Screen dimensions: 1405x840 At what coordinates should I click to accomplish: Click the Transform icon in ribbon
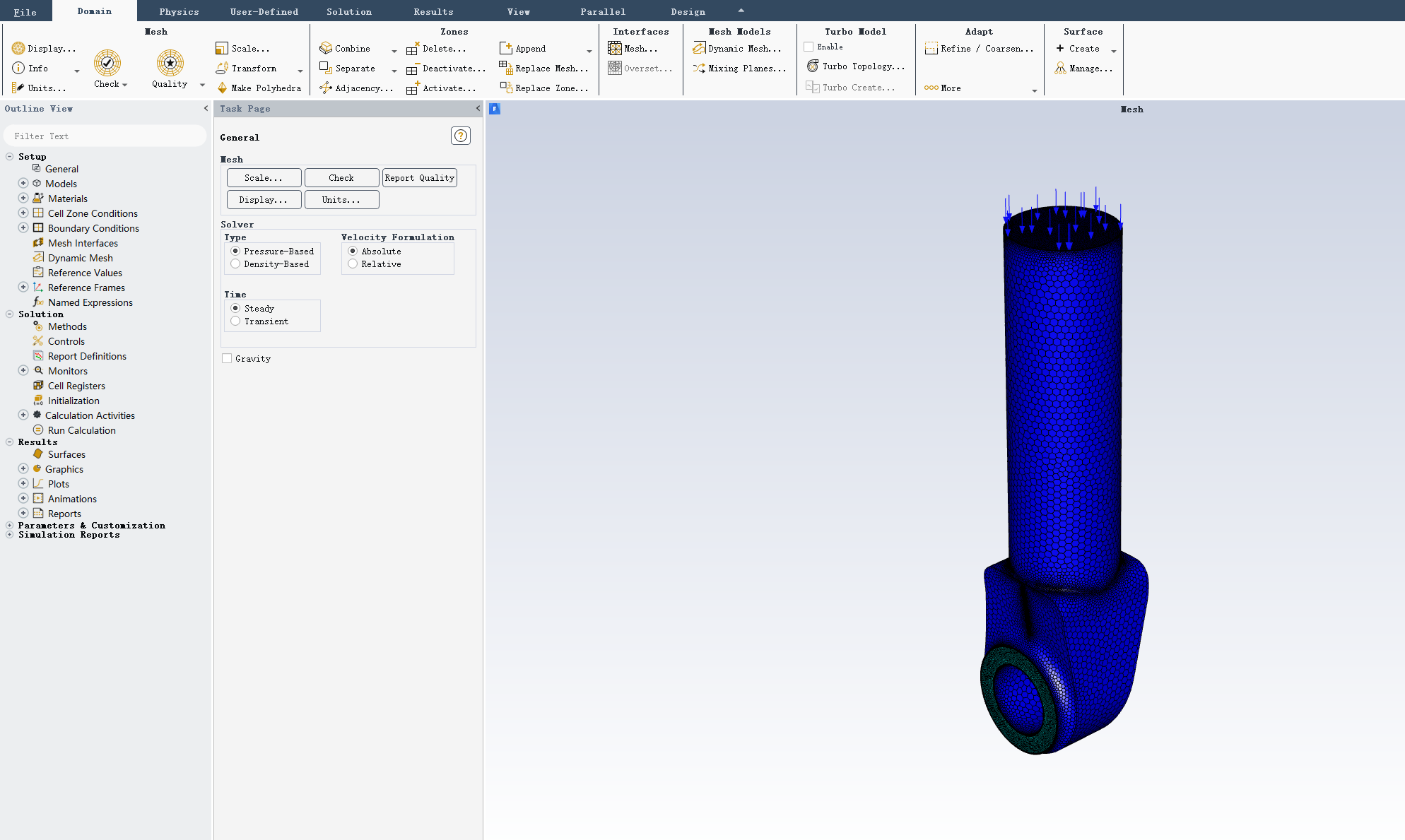[x=222, y=68]
